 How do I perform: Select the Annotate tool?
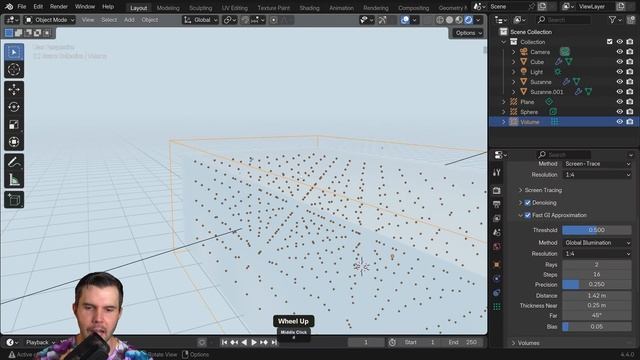click(x=14, y=162)
